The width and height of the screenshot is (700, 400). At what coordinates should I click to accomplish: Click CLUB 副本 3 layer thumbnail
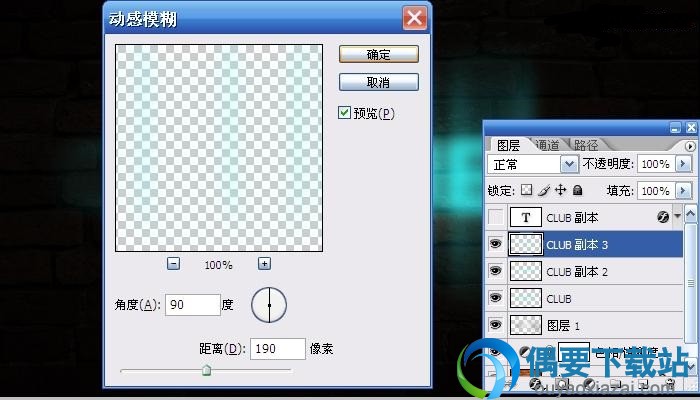coord(526,244)
